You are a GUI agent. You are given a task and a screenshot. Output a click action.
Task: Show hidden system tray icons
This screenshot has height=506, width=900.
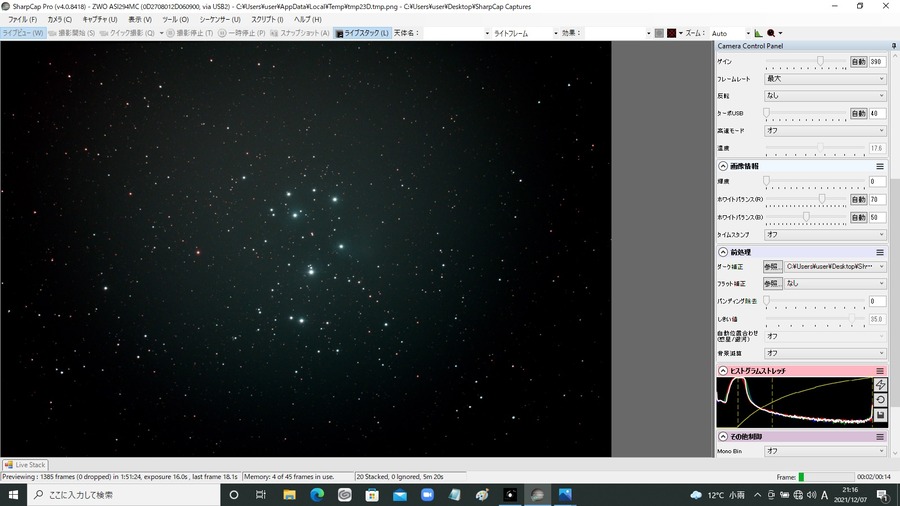[758, 495]
